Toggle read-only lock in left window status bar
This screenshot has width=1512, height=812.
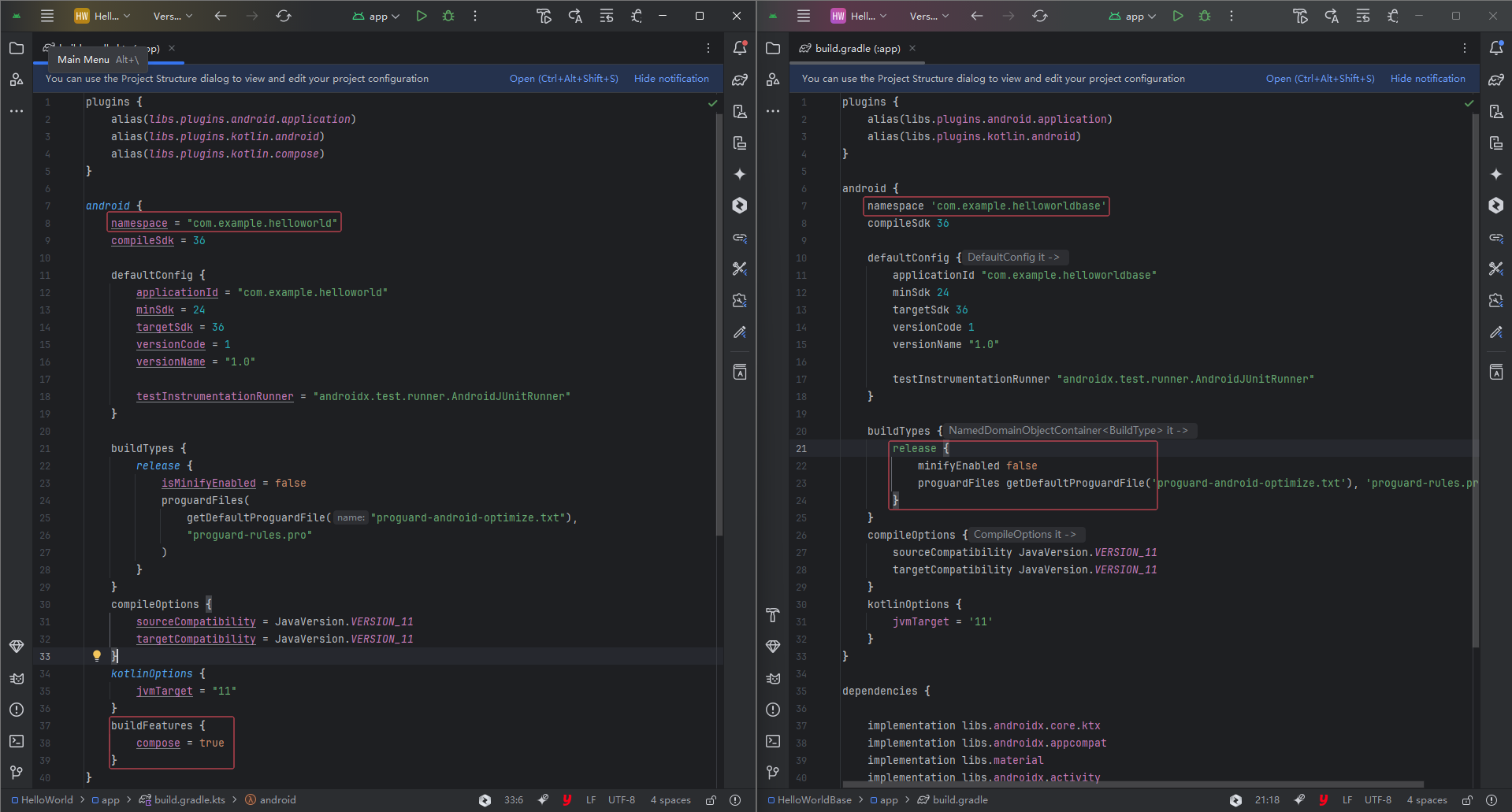(711, 800)
